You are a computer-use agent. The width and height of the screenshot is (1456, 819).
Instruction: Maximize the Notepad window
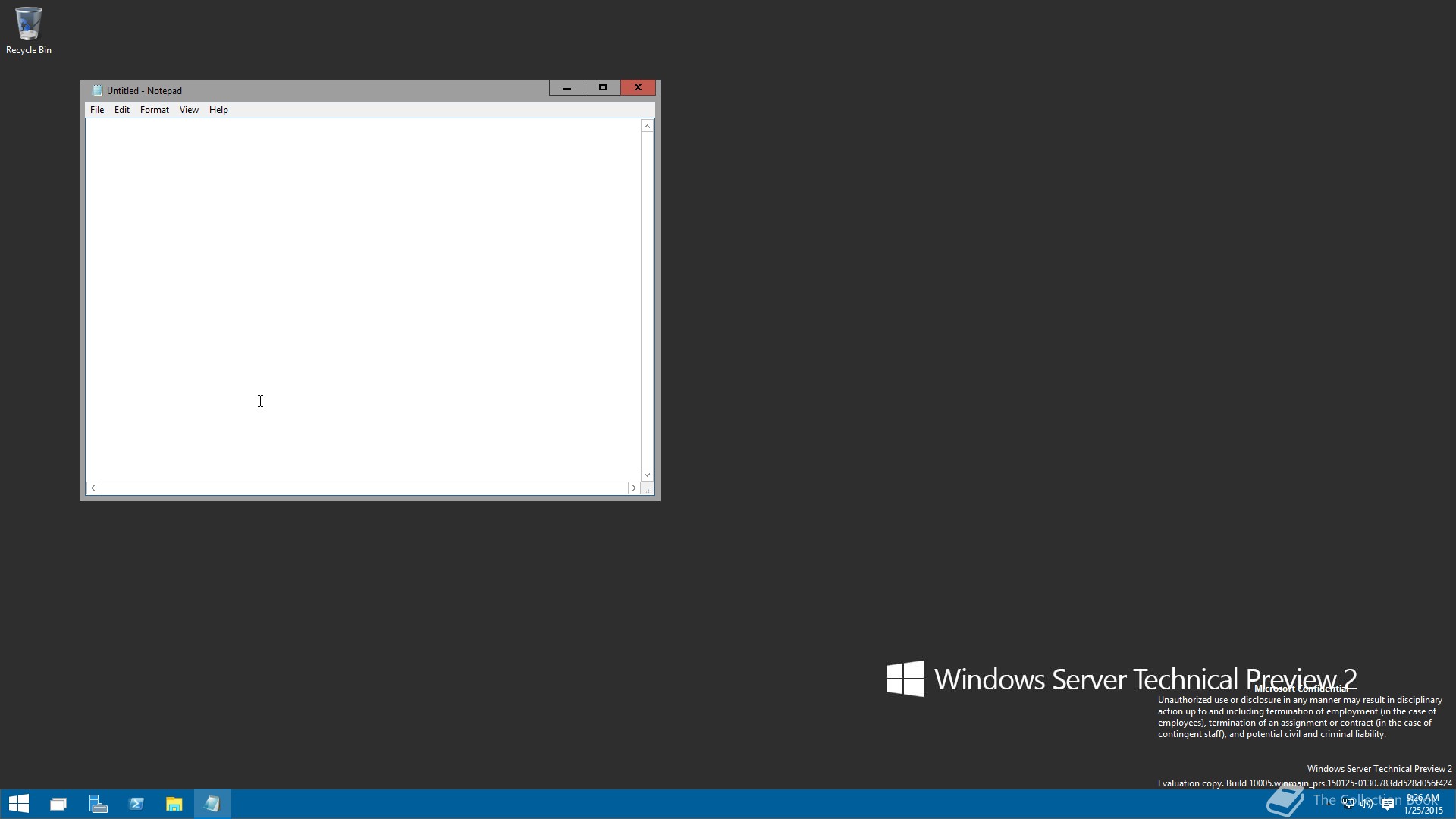point(603,88)
